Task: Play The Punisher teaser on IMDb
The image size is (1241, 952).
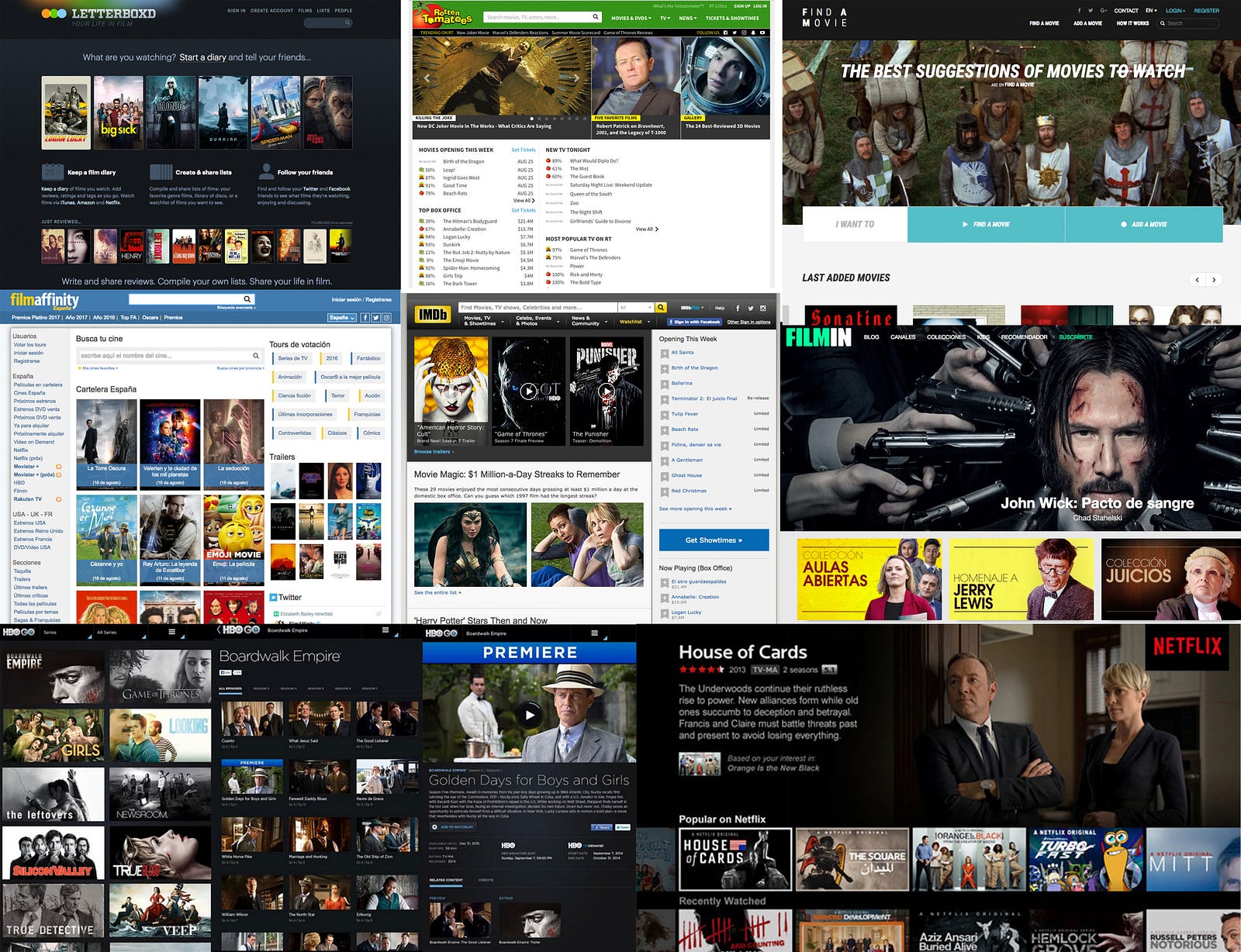Action: pyautogui.click(x=607, y=391)
